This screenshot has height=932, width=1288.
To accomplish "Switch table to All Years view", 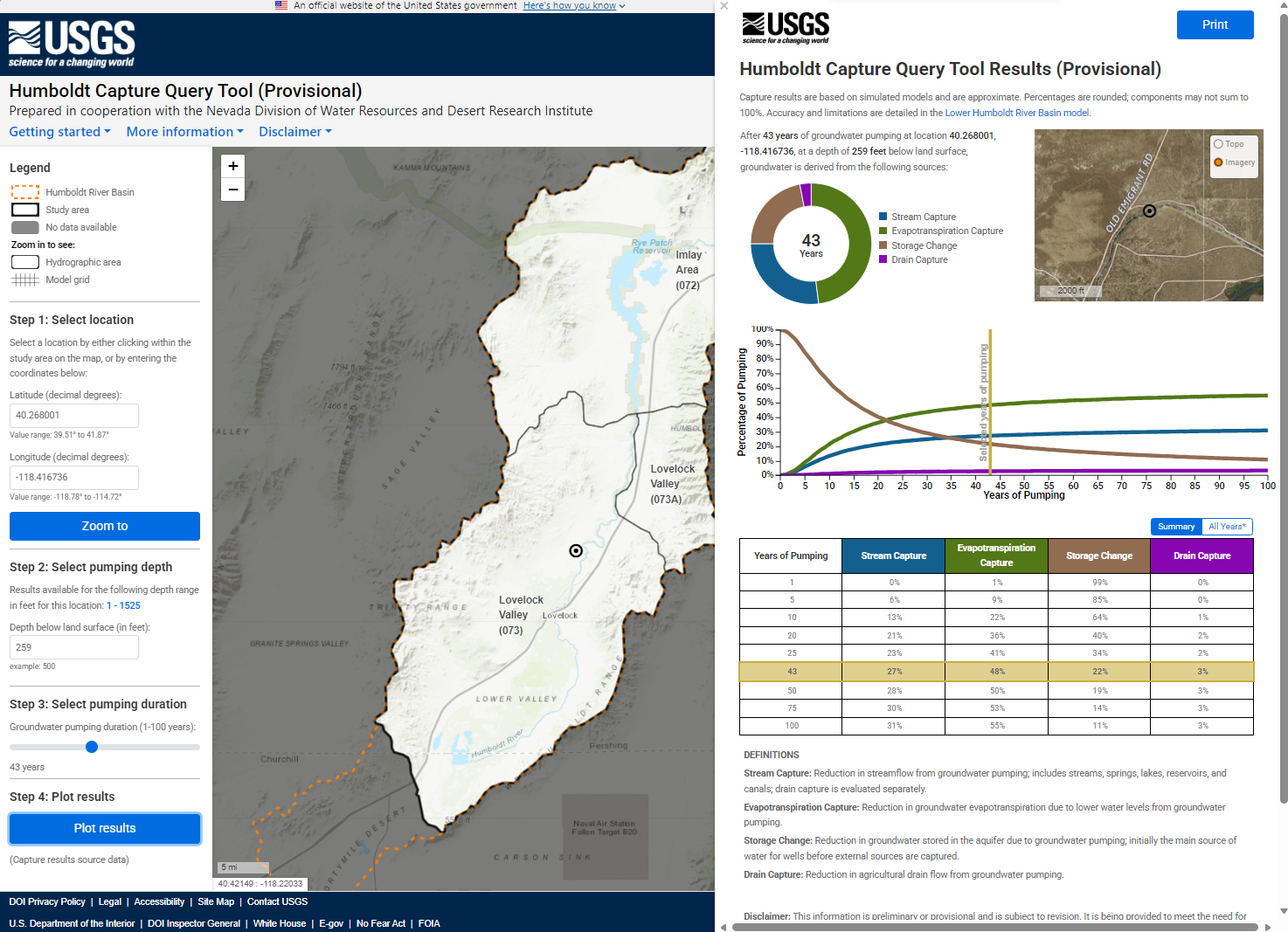I will pos(1227,527).
